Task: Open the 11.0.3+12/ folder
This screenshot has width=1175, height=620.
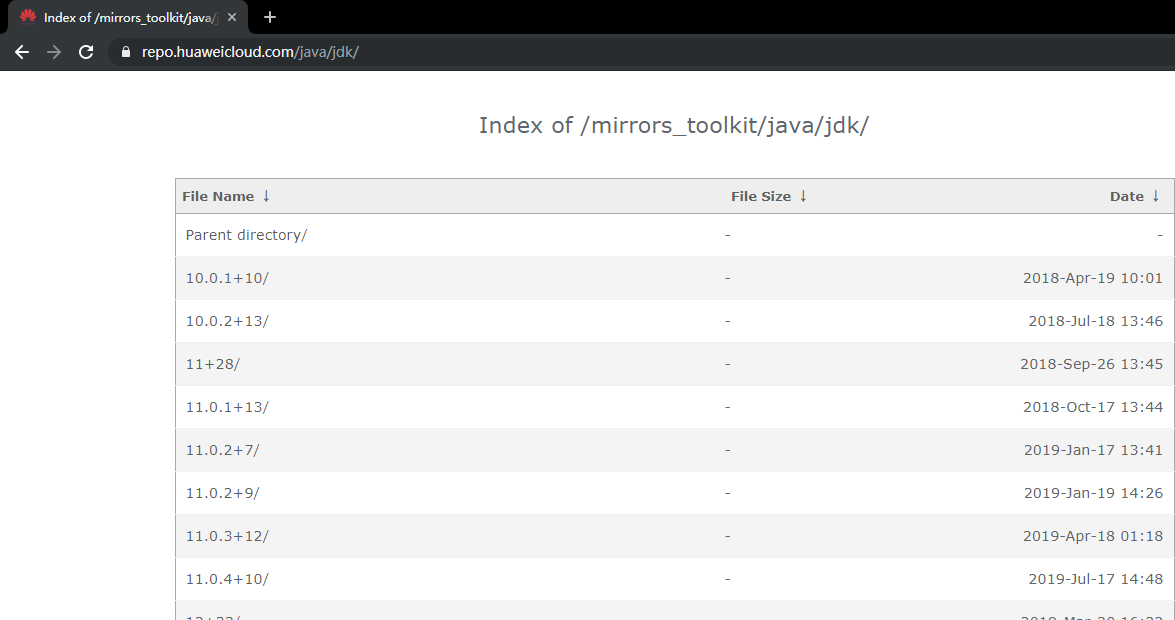Action: 227,536
